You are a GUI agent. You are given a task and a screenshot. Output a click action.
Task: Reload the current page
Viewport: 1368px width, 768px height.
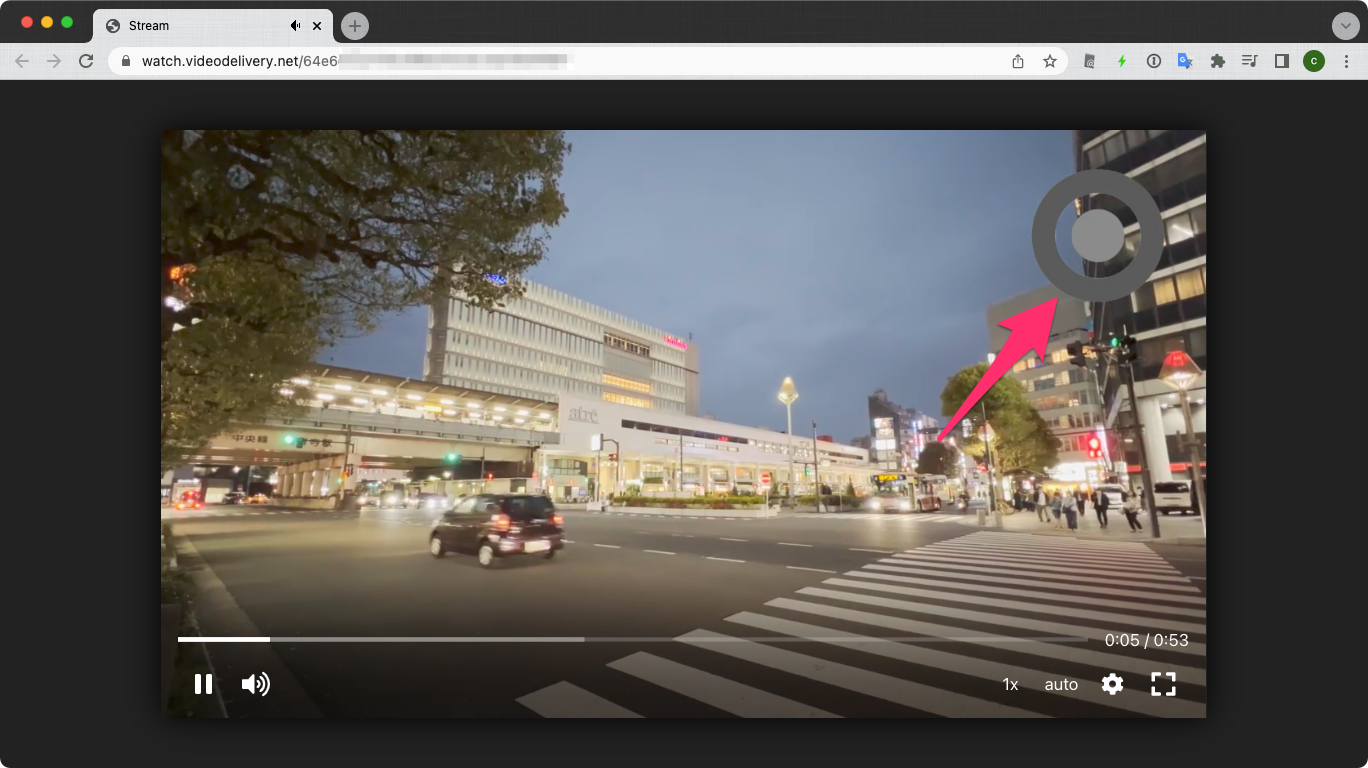[86, 61]
